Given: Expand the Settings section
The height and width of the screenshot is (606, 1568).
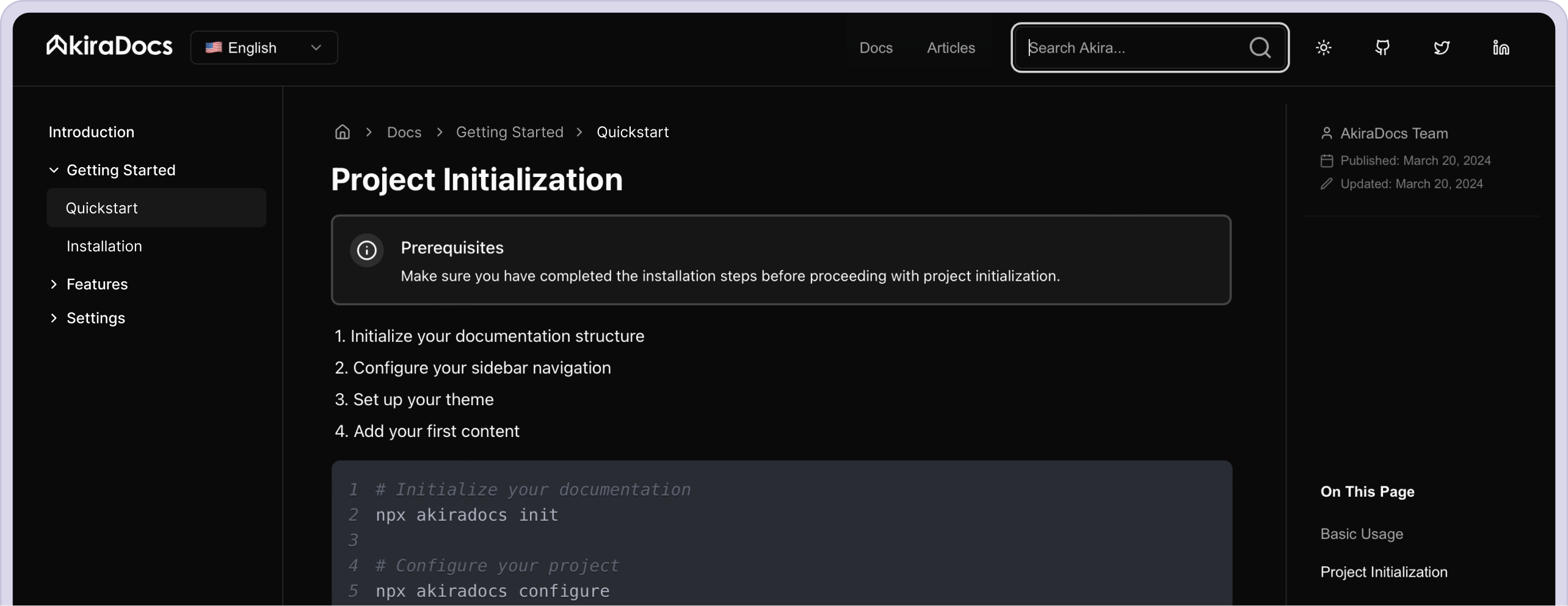Looking at the screenshot, I should (x=54, y=318).
